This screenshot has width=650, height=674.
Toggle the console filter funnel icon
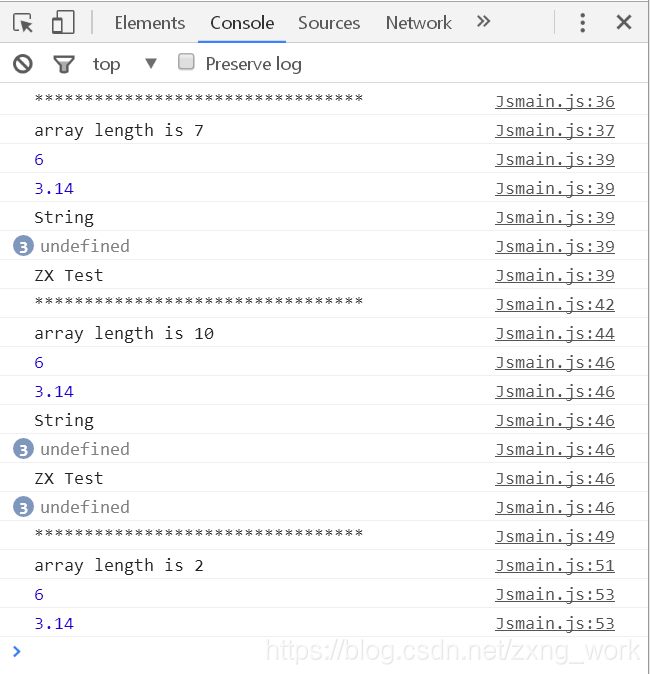64,64
